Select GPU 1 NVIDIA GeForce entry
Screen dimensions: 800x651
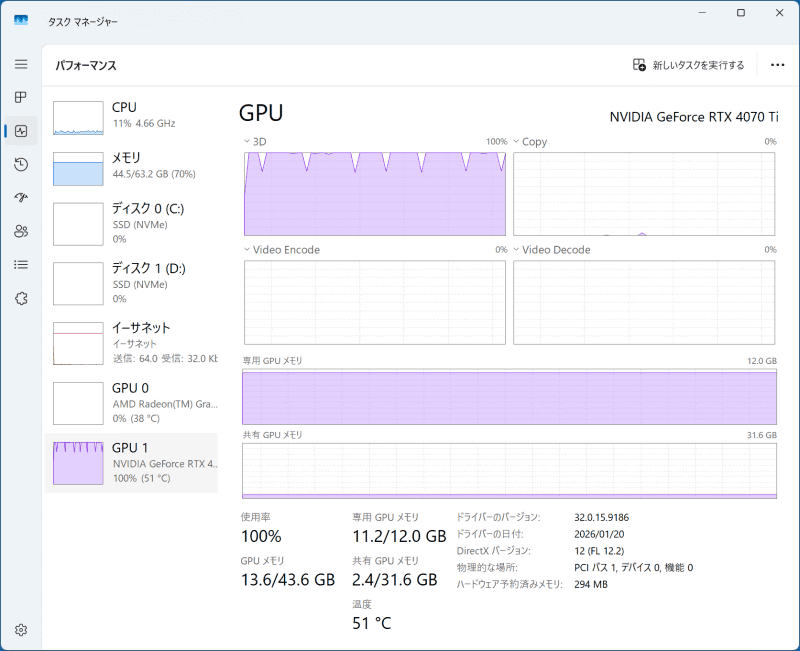[132, 463]
